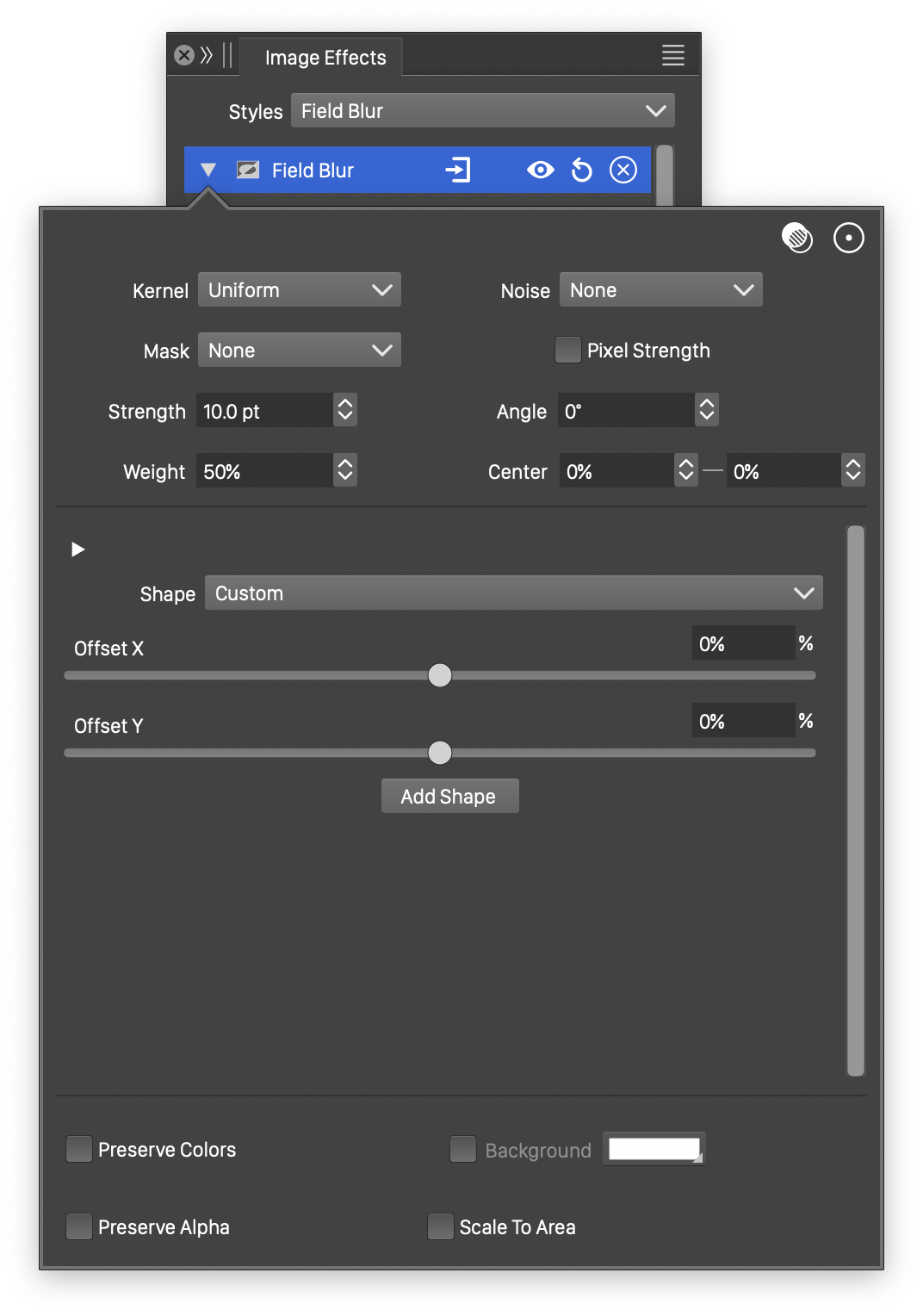Remove Field Blur effect with circled X icon

tap(623, 170)
